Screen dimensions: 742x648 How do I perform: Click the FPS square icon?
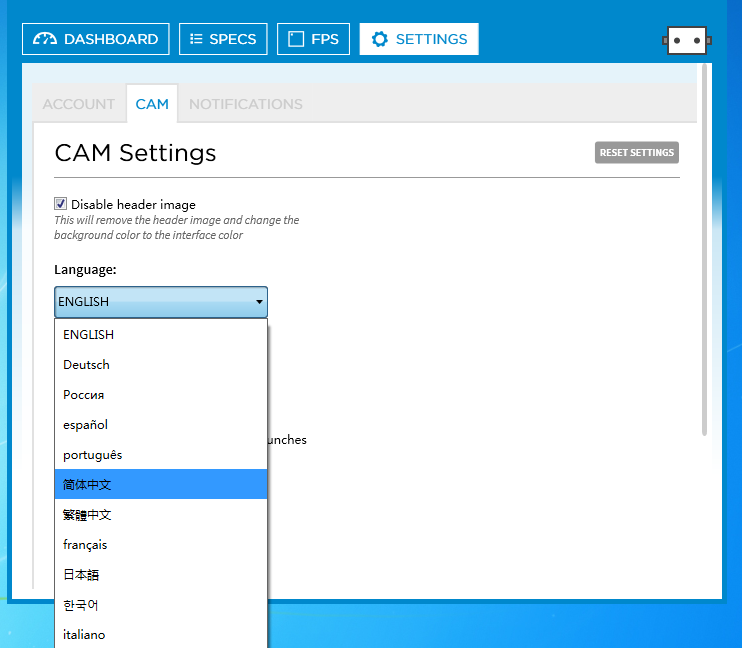pos(296,39)
